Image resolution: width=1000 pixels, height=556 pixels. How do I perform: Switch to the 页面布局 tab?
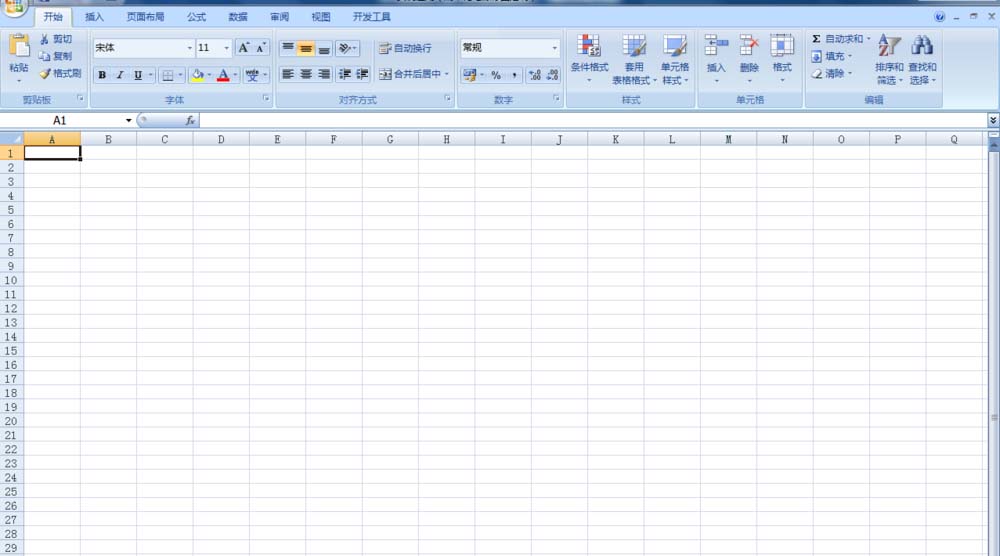[145, 17]
